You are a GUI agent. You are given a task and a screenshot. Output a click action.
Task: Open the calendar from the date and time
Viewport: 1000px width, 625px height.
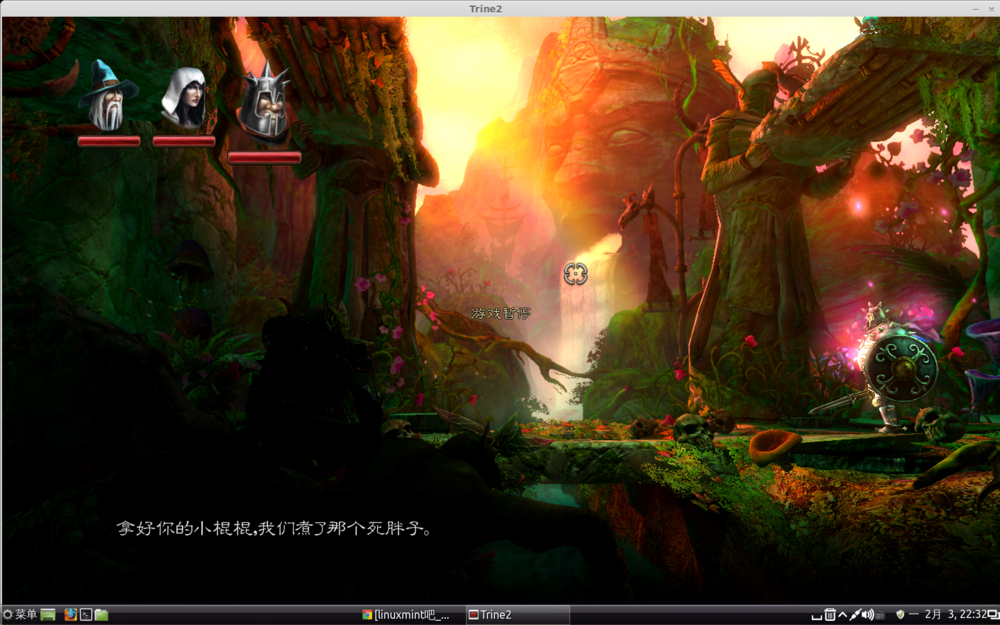click(957, 615)
